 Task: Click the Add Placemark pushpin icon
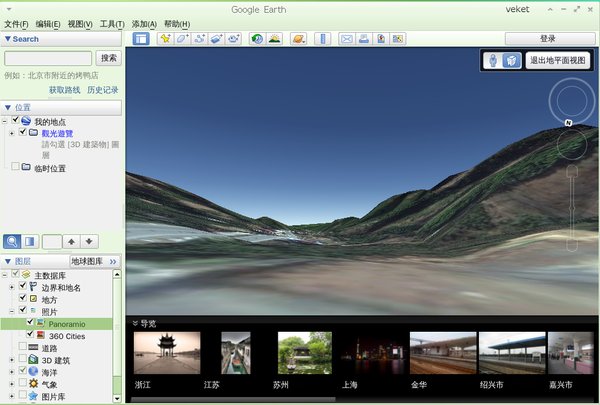coord(165,39)
